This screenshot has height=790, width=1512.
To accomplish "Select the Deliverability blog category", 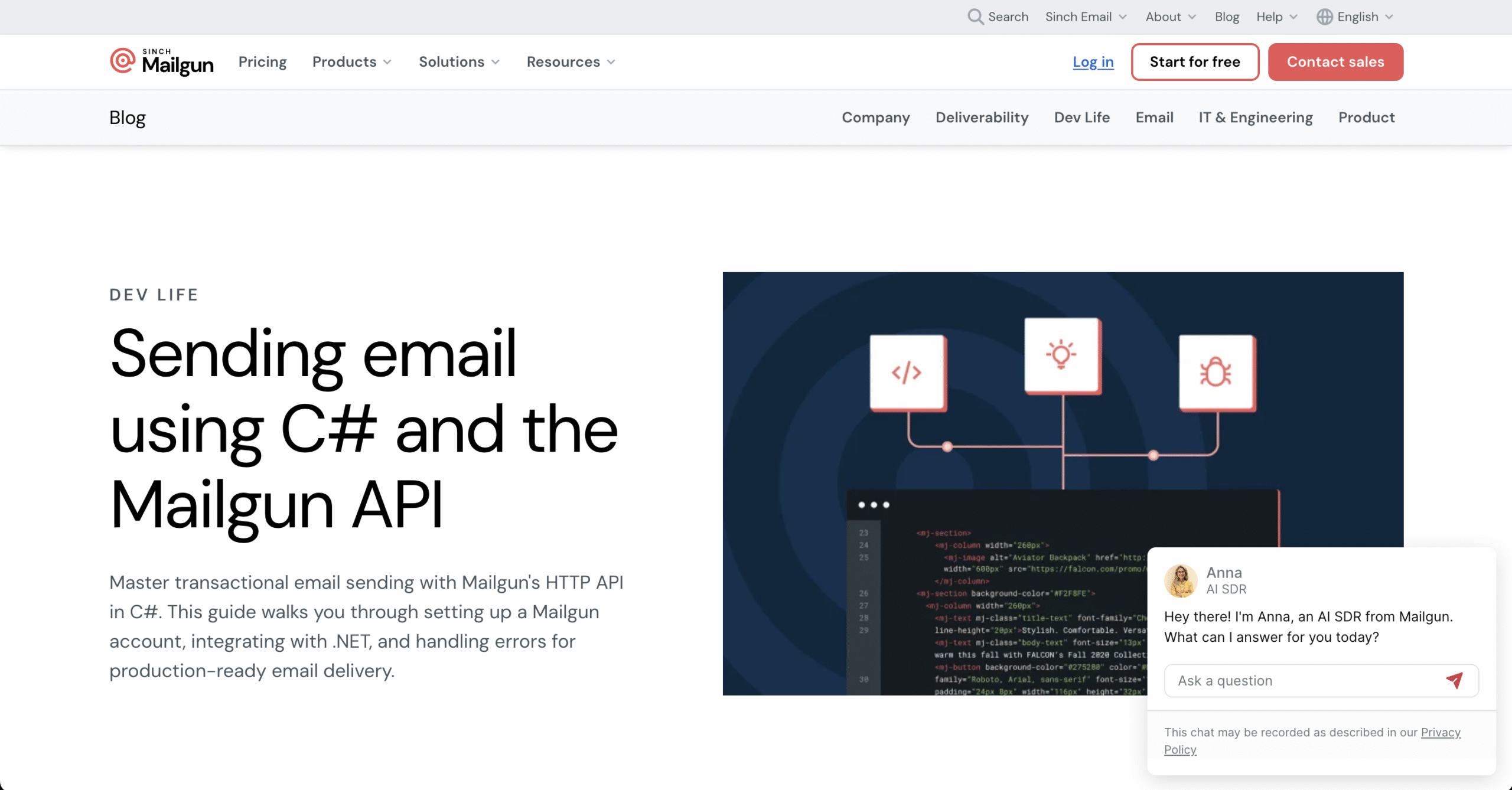I will [982, 117].
